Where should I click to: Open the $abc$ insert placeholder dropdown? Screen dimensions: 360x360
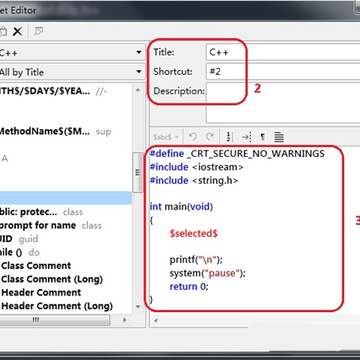coord(166,137)
